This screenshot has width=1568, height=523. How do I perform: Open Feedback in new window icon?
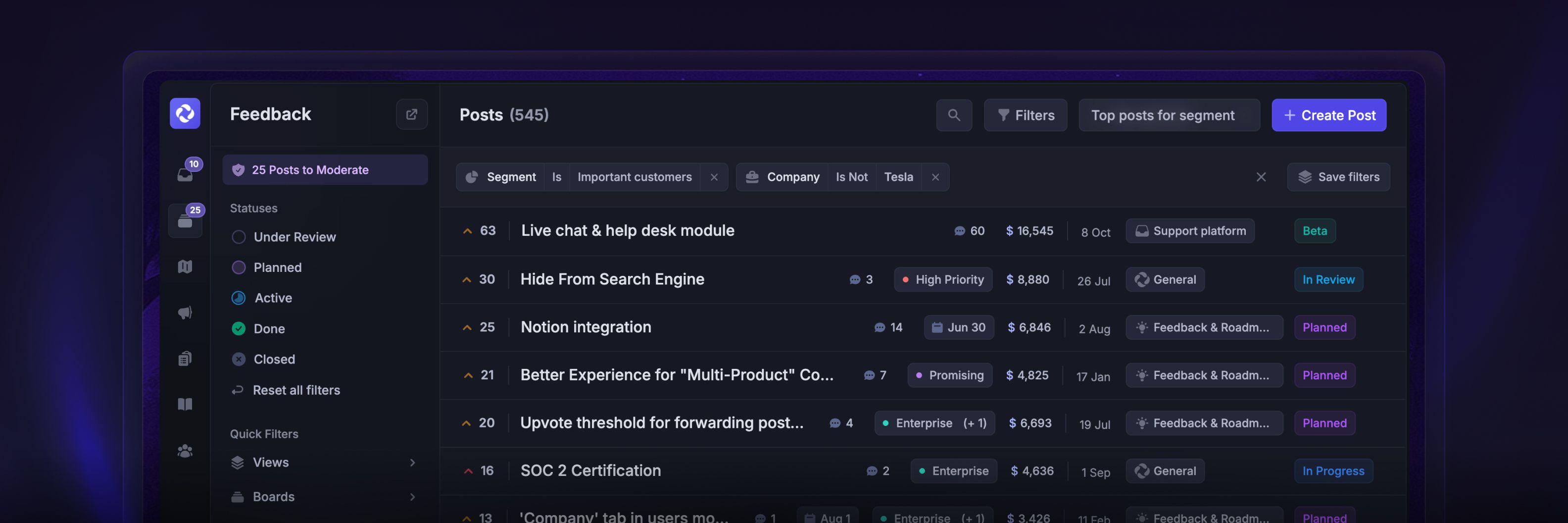pyautogui.click(x=411, y=114)
